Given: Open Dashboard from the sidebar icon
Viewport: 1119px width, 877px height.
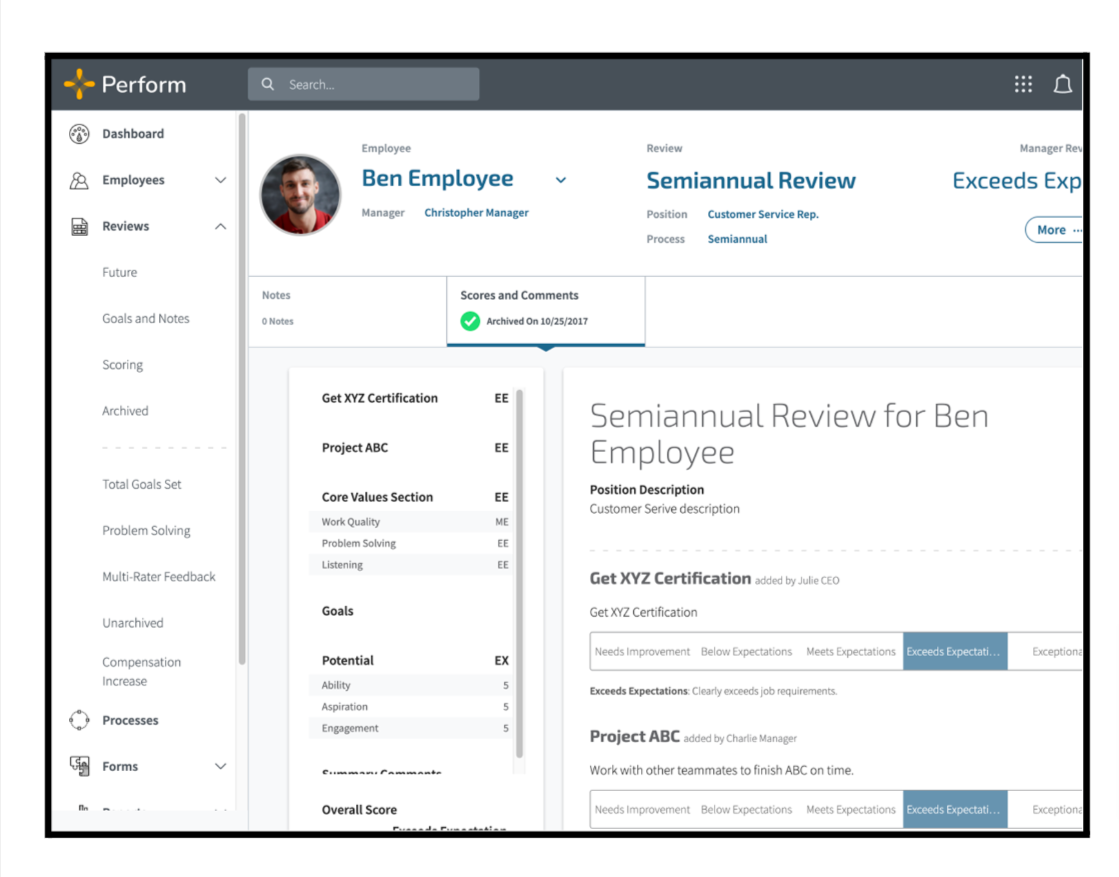Looking at the screenshot, I should [79, 133].
